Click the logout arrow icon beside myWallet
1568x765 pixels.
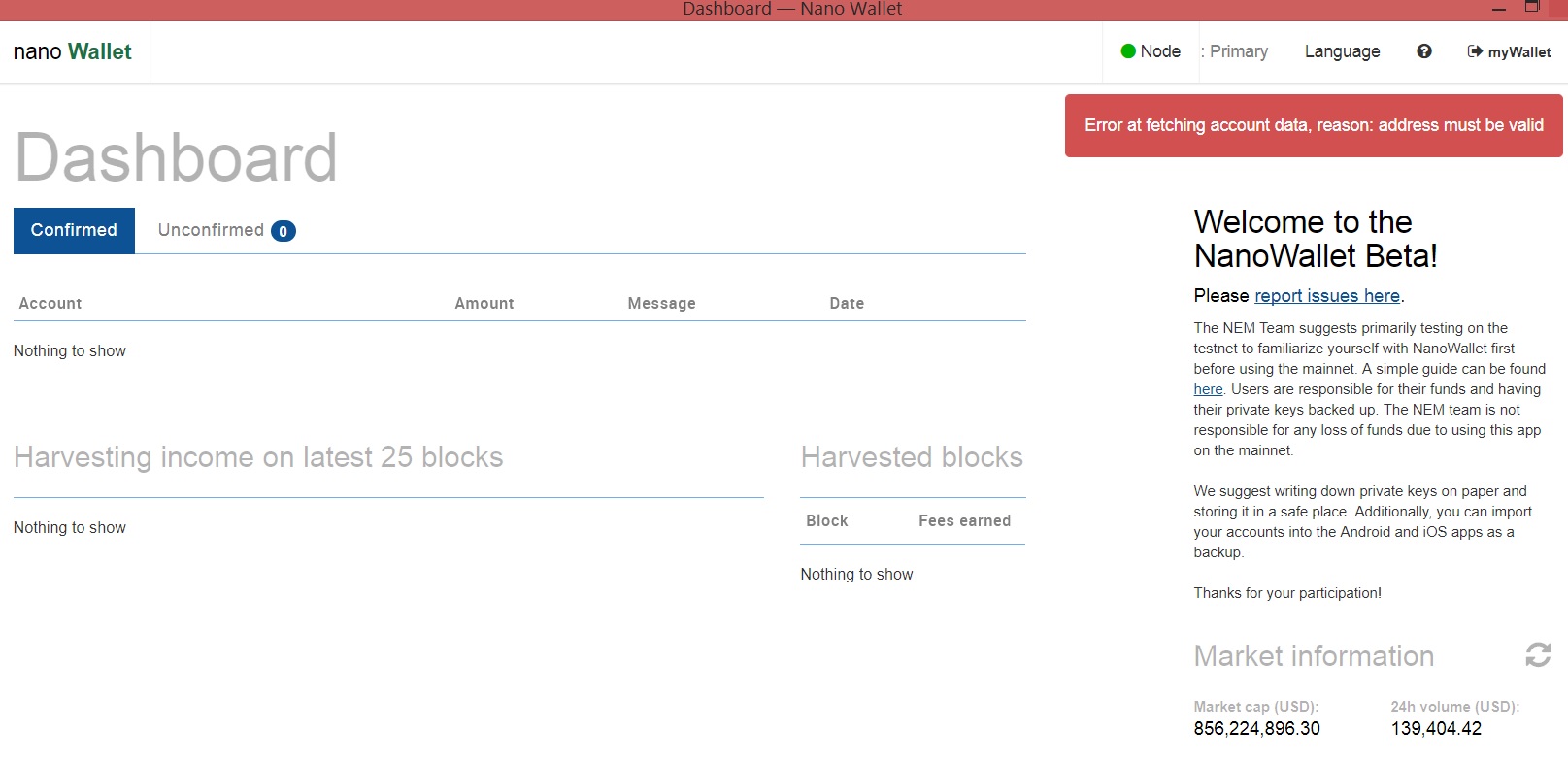(x=1475, y=51)
